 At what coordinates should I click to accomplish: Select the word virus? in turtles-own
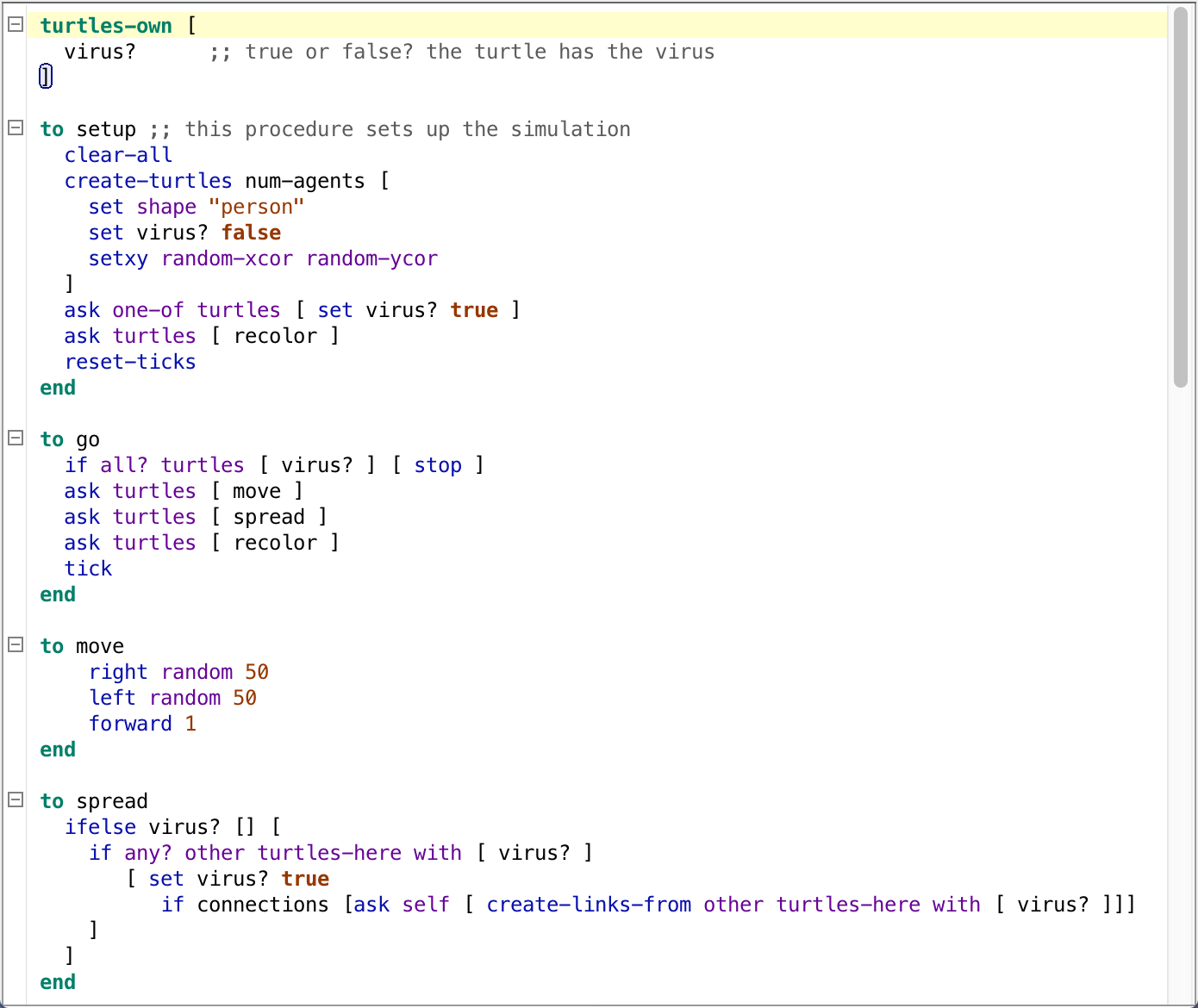pos(99,51)
